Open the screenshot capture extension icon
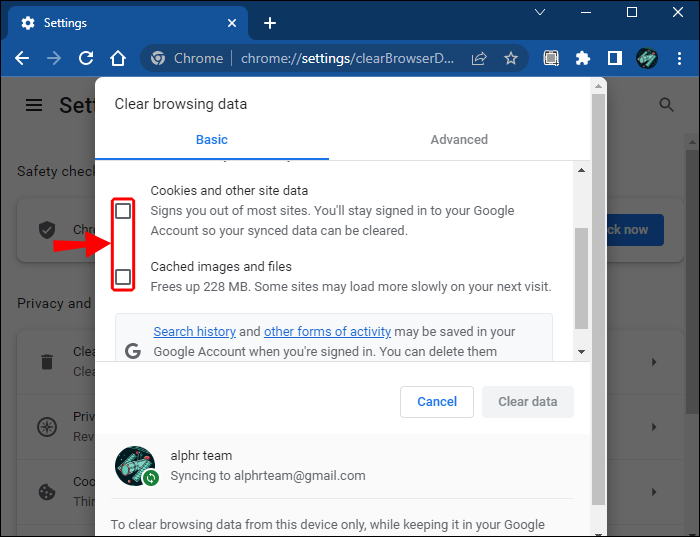Screen dimensions: 700x537 tap(551, 58)
